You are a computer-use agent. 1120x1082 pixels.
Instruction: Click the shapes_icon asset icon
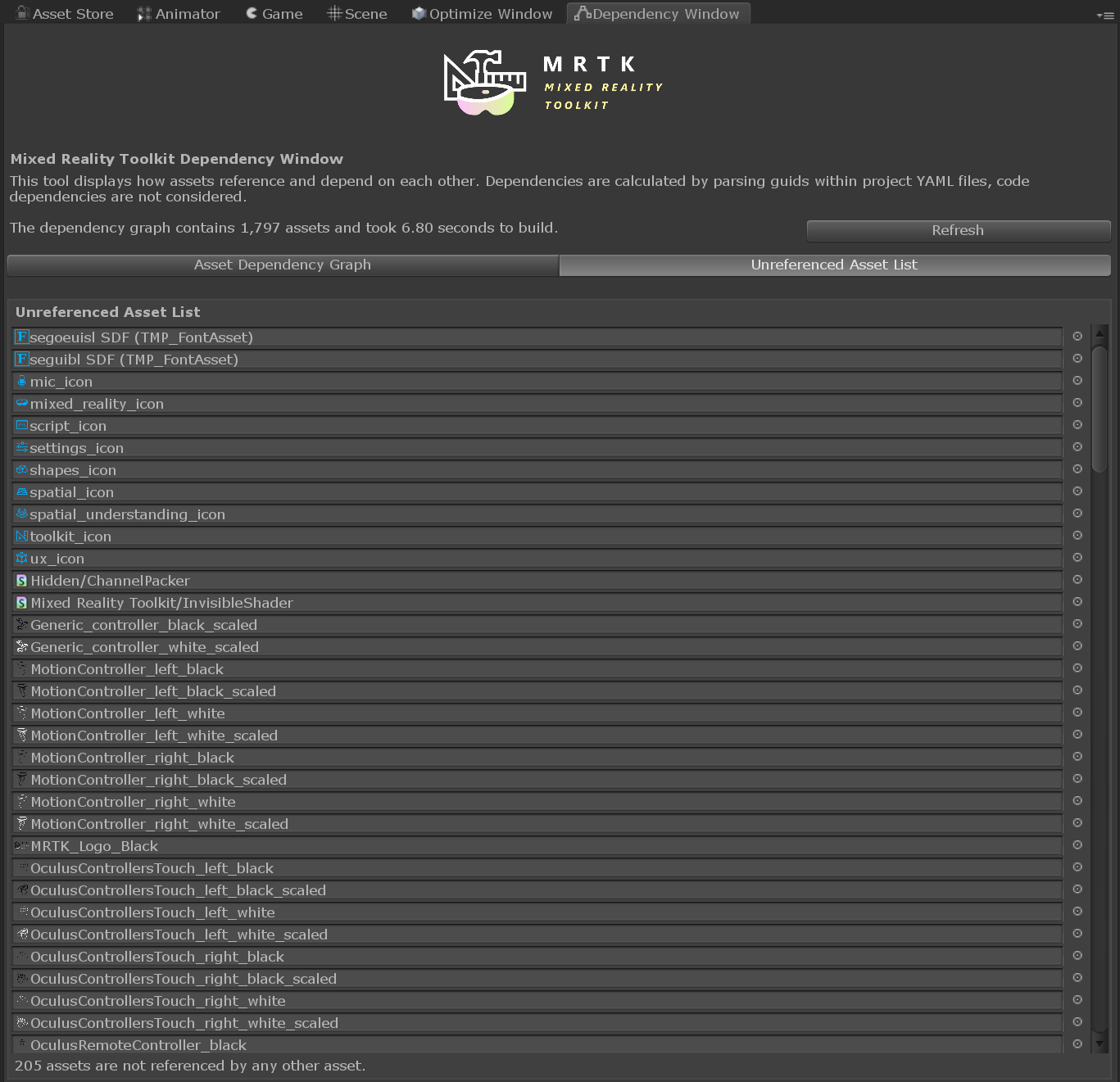[21, 469]
